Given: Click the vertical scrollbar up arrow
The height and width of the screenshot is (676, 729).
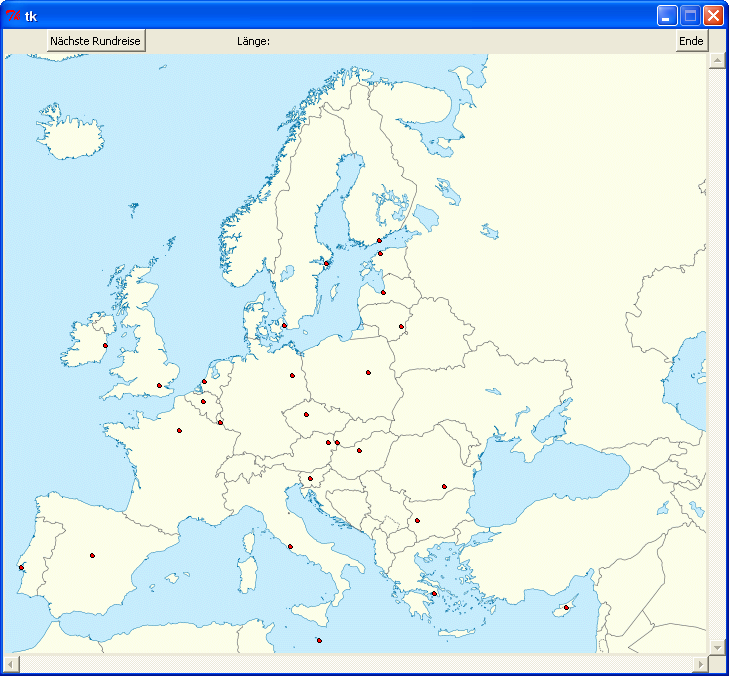Looking at the screenshot, I should pyautogui.click(x=716, y=61).
